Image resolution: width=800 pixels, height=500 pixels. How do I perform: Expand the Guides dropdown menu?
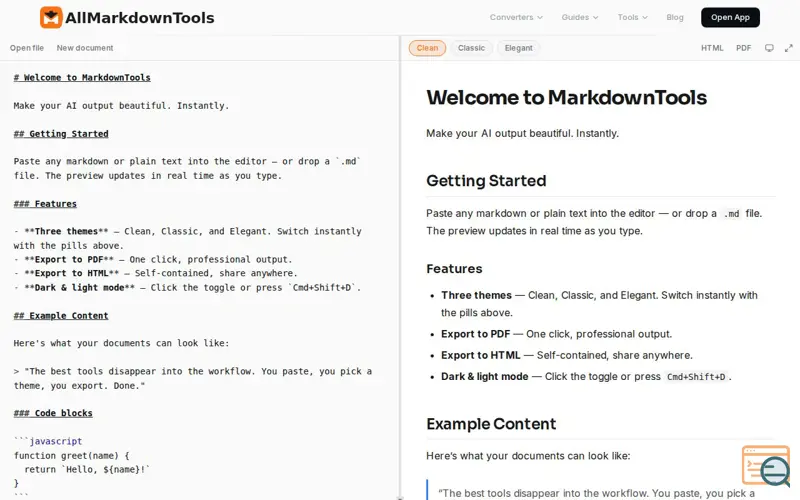point(580,17)
